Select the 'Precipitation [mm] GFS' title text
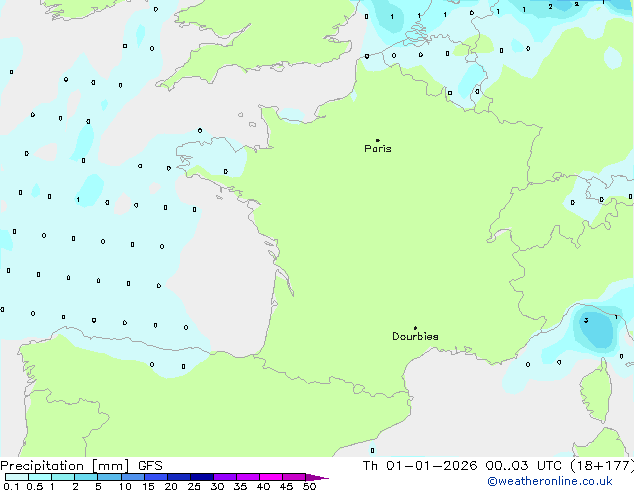Screen dimensions: 634x490 (x=81, y=466)
